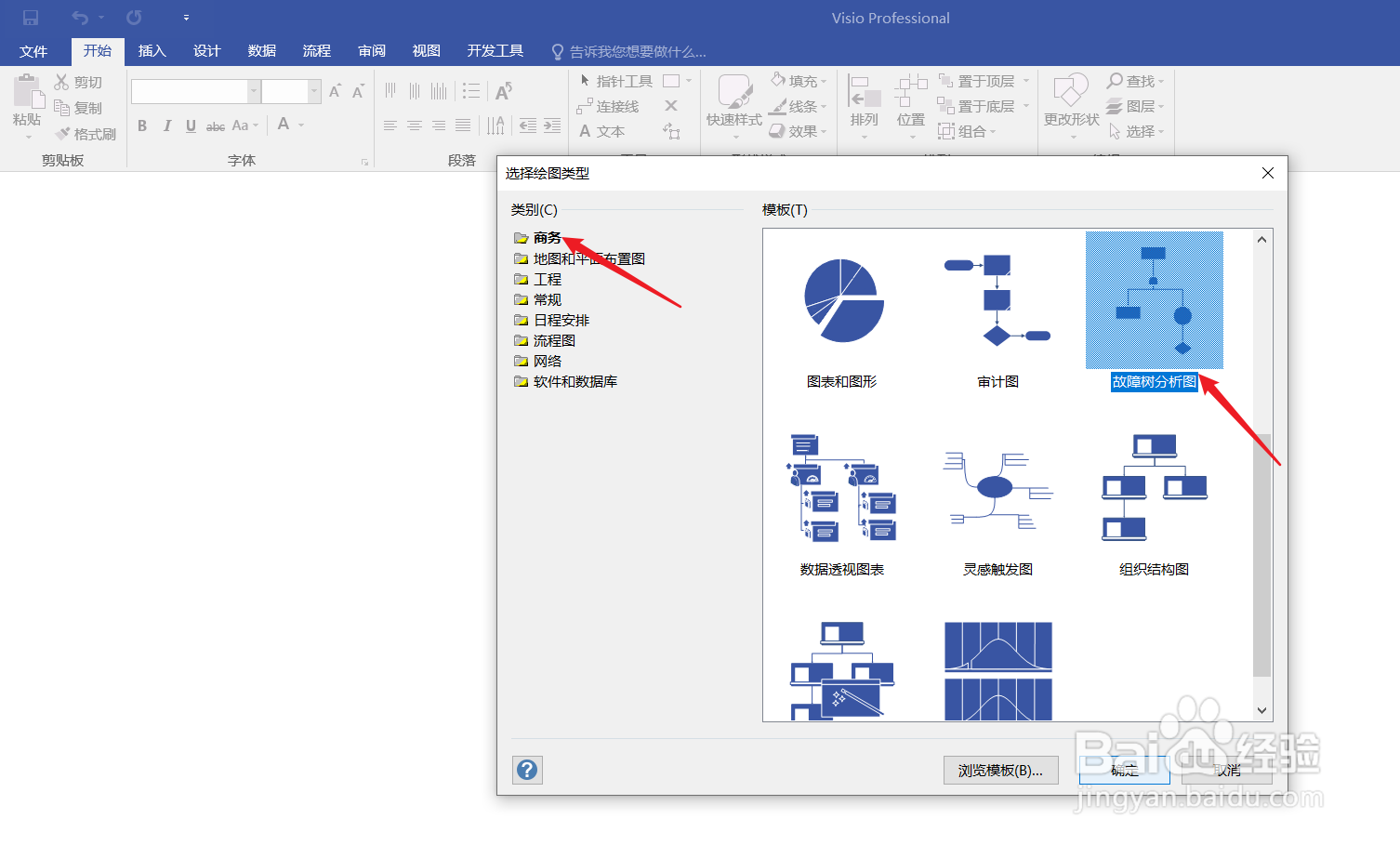
Task: Choose the 灵感触发图 template thumbnail
Action: [x=997, y=493]
